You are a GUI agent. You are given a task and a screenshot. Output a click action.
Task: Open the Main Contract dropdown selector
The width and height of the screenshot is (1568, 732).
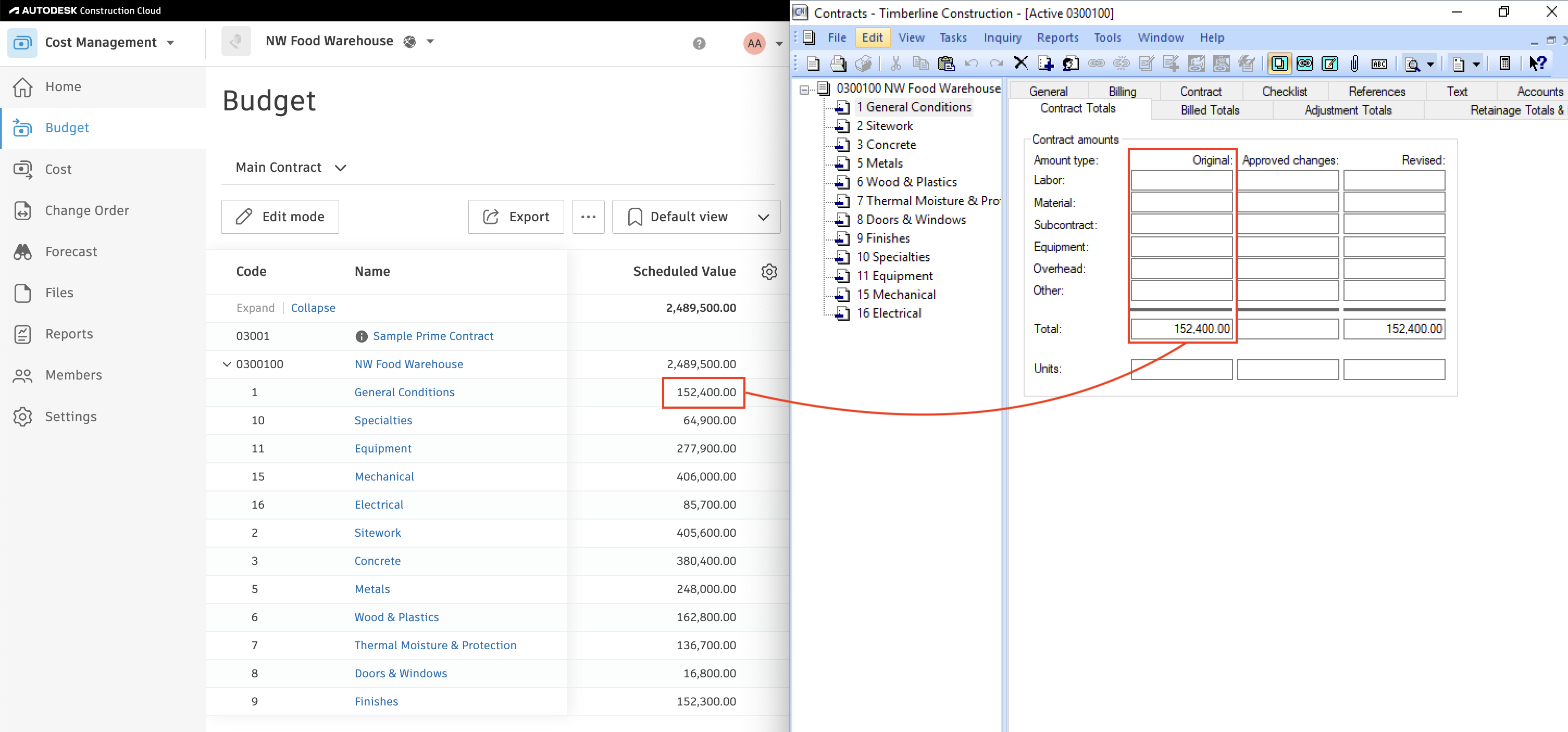[289, 167]
